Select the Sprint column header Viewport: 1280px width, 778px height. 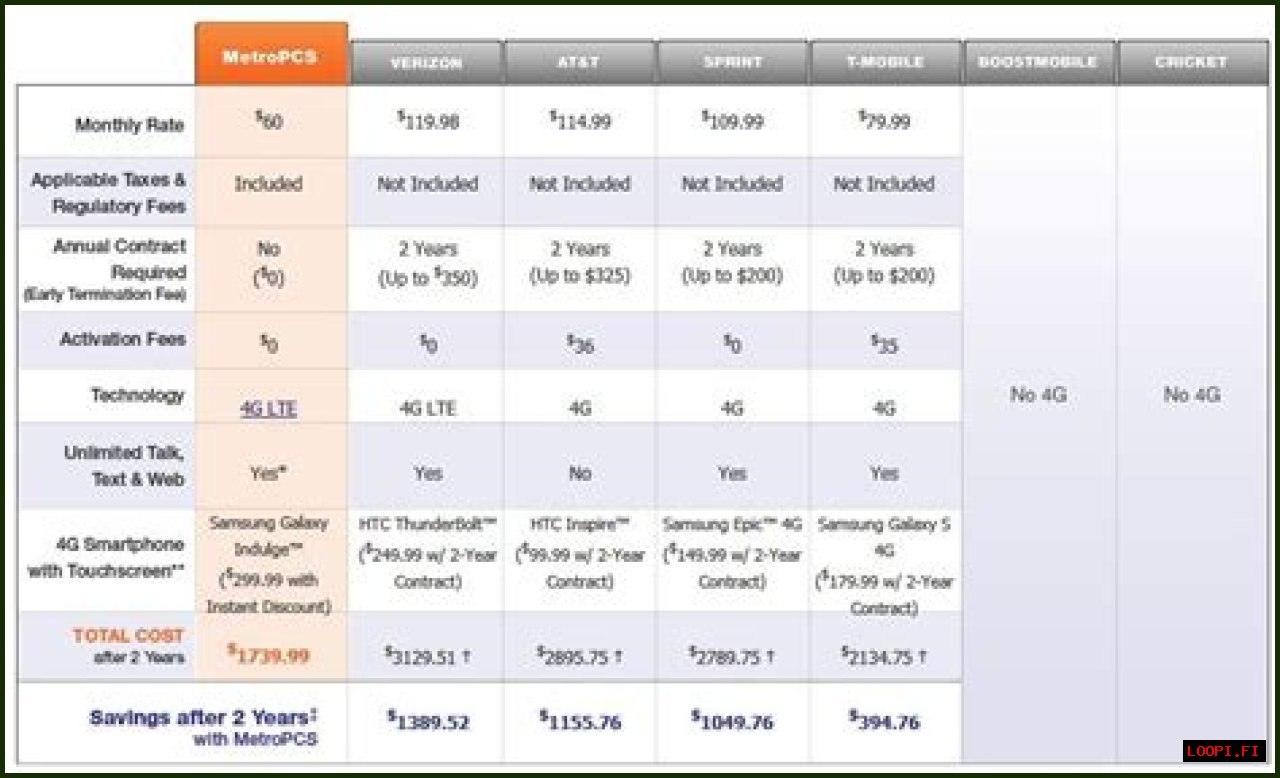[732, 62]
